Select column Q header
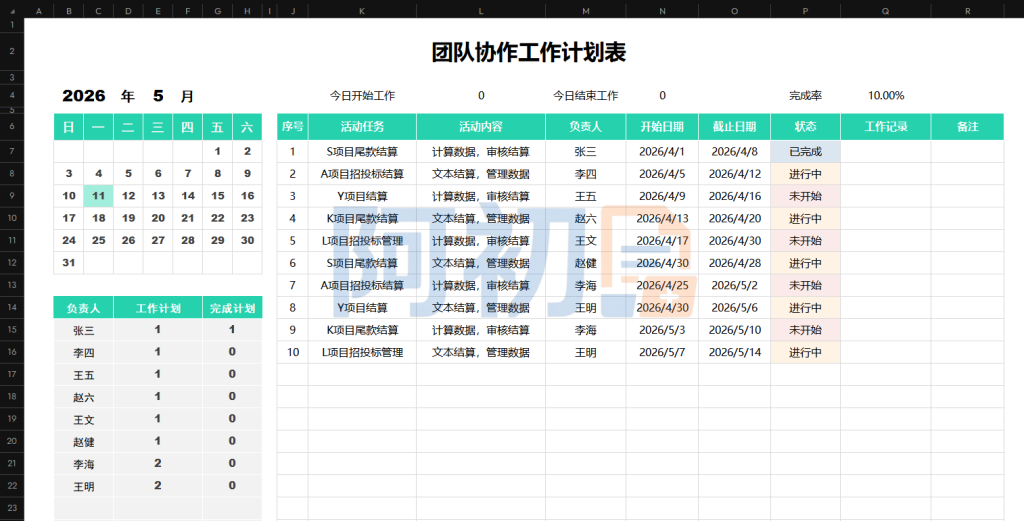The height and width of the screenshot is (521, 1024). 886,10
